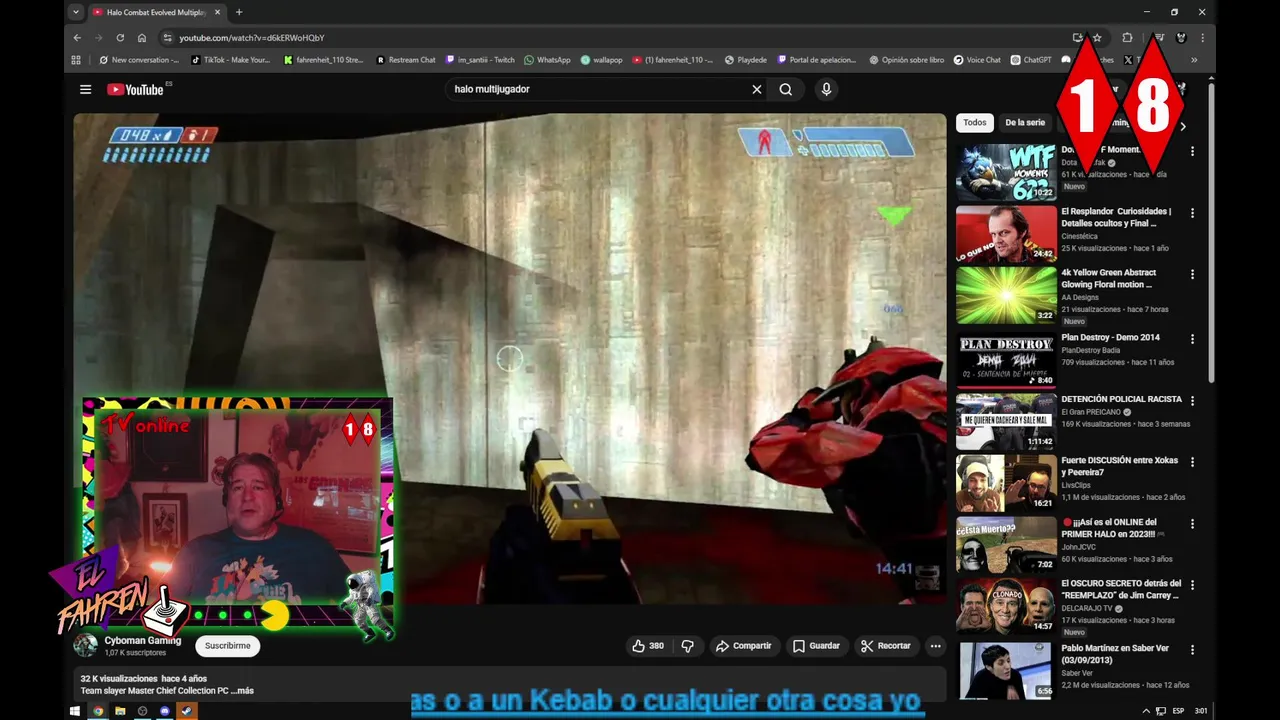This screenshot has width=1280, height=720.
Task: Open the WTF Moments video thumbnail
Action: click(1006, 172)
